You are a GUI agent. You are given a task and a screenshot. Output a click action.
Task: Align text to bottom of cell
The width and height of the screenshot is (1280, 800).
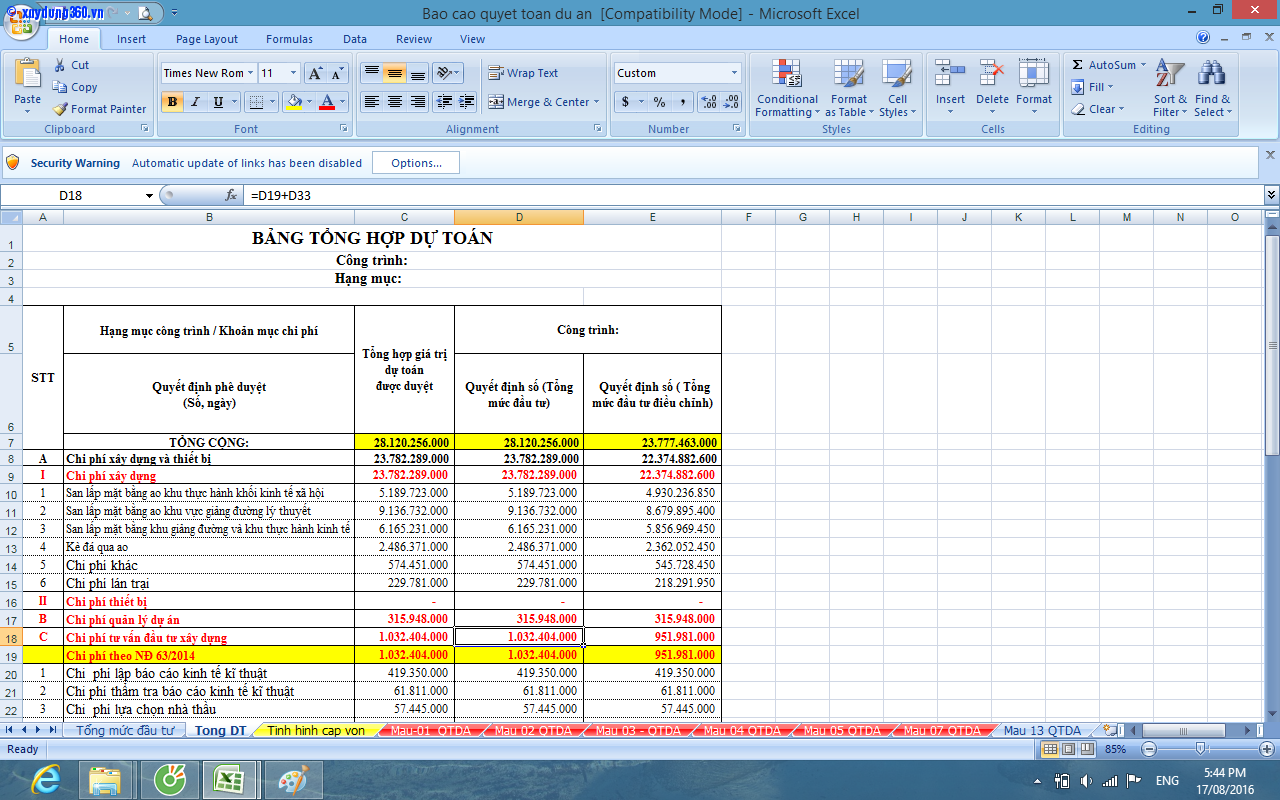point(418,73)
